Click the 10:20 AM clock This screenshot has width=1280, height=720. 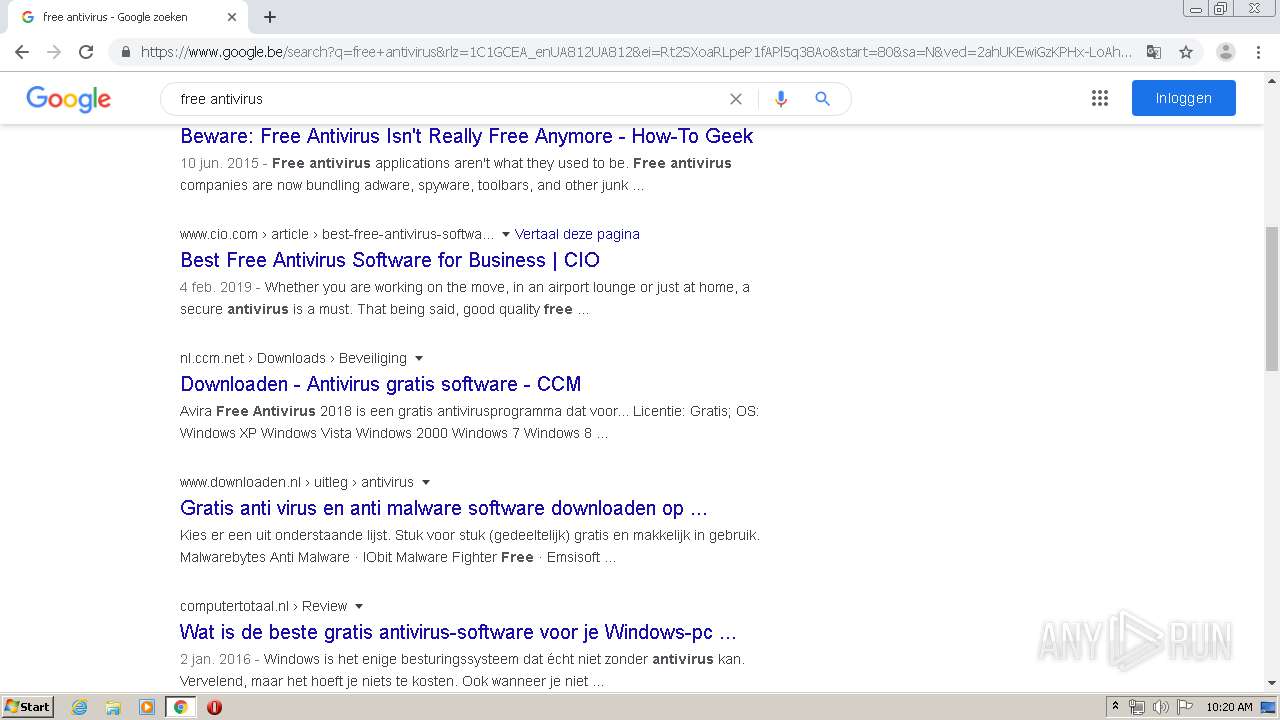click(x=1229, y=707)
